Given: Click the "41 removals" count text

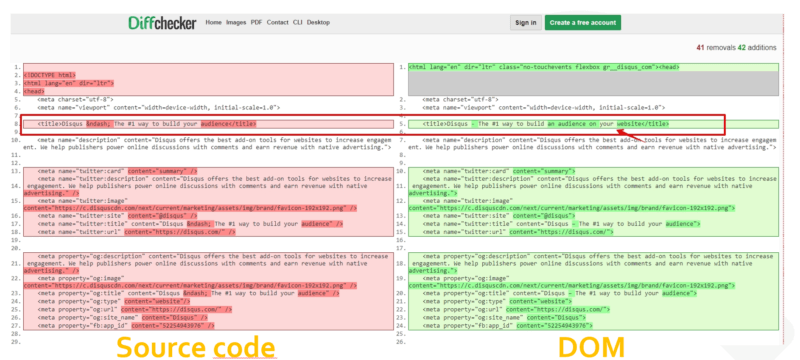Looking at the screenshot, I should (x=716, y=47).
